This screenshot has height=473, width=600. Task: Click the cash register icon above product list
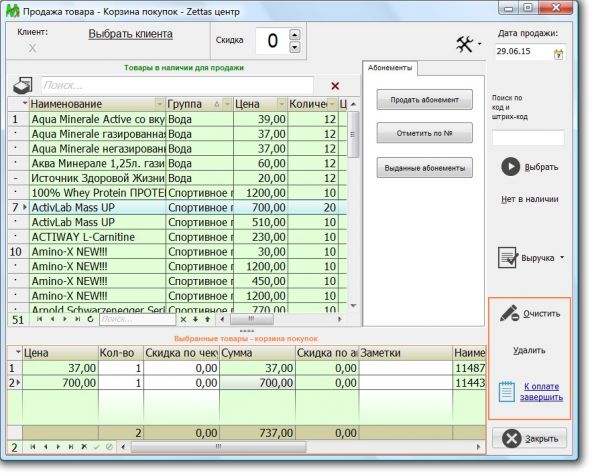click(21, 86)
